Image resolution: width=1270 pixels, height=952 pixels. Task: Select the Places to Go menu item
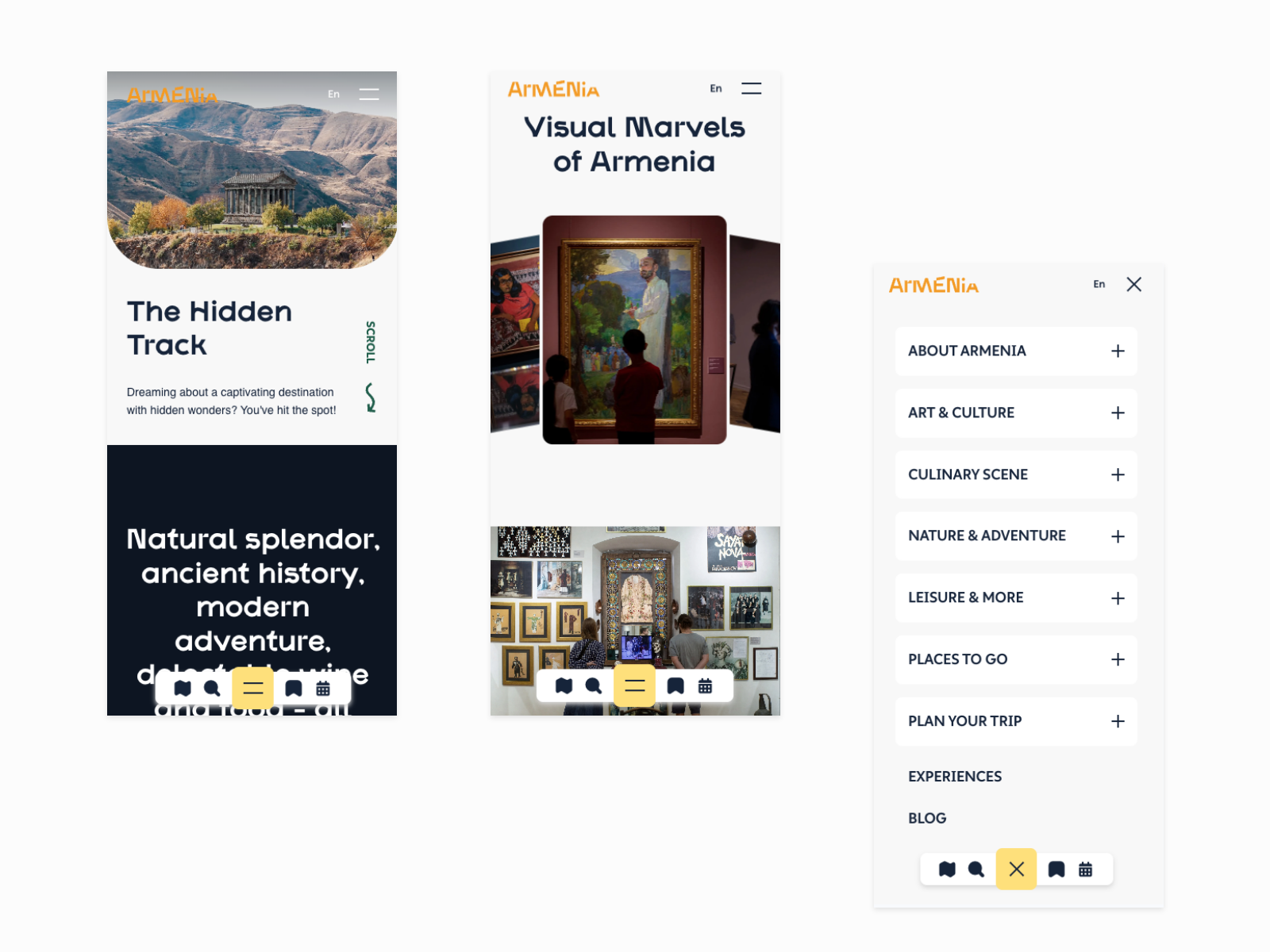(958, 660)
